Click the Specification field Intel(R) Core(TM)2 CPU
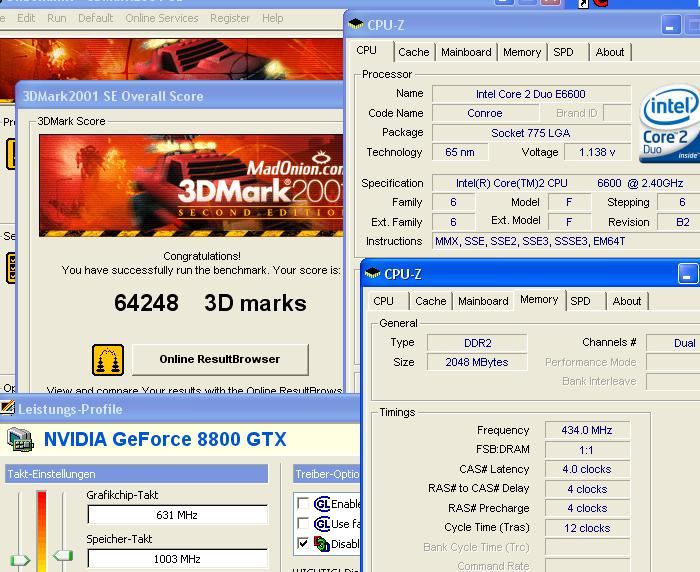Screen dimensions: 700x572 point(566,184)
